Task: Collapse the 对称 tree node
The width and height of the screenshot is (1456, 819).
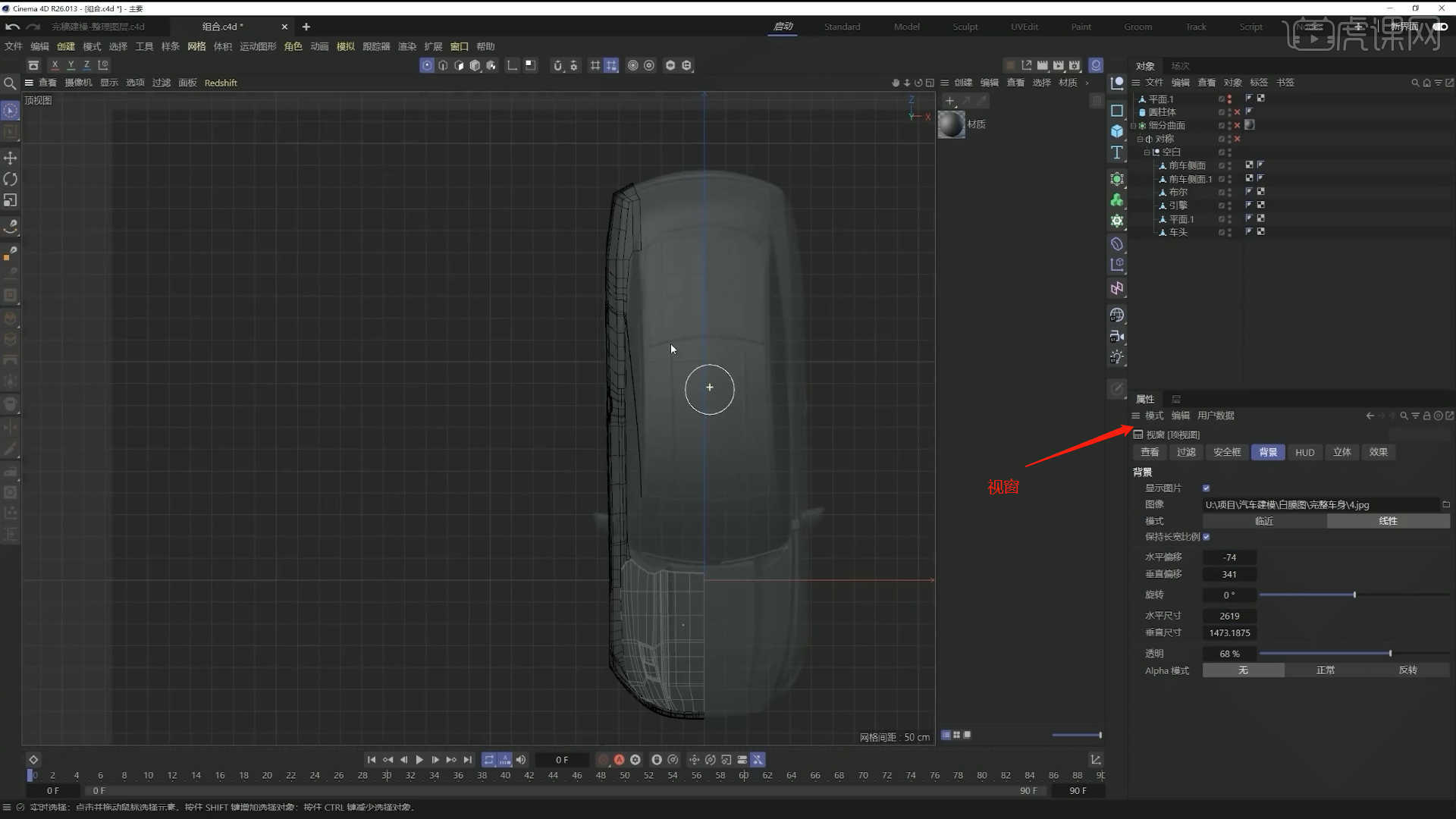Action: point(1140,140)
